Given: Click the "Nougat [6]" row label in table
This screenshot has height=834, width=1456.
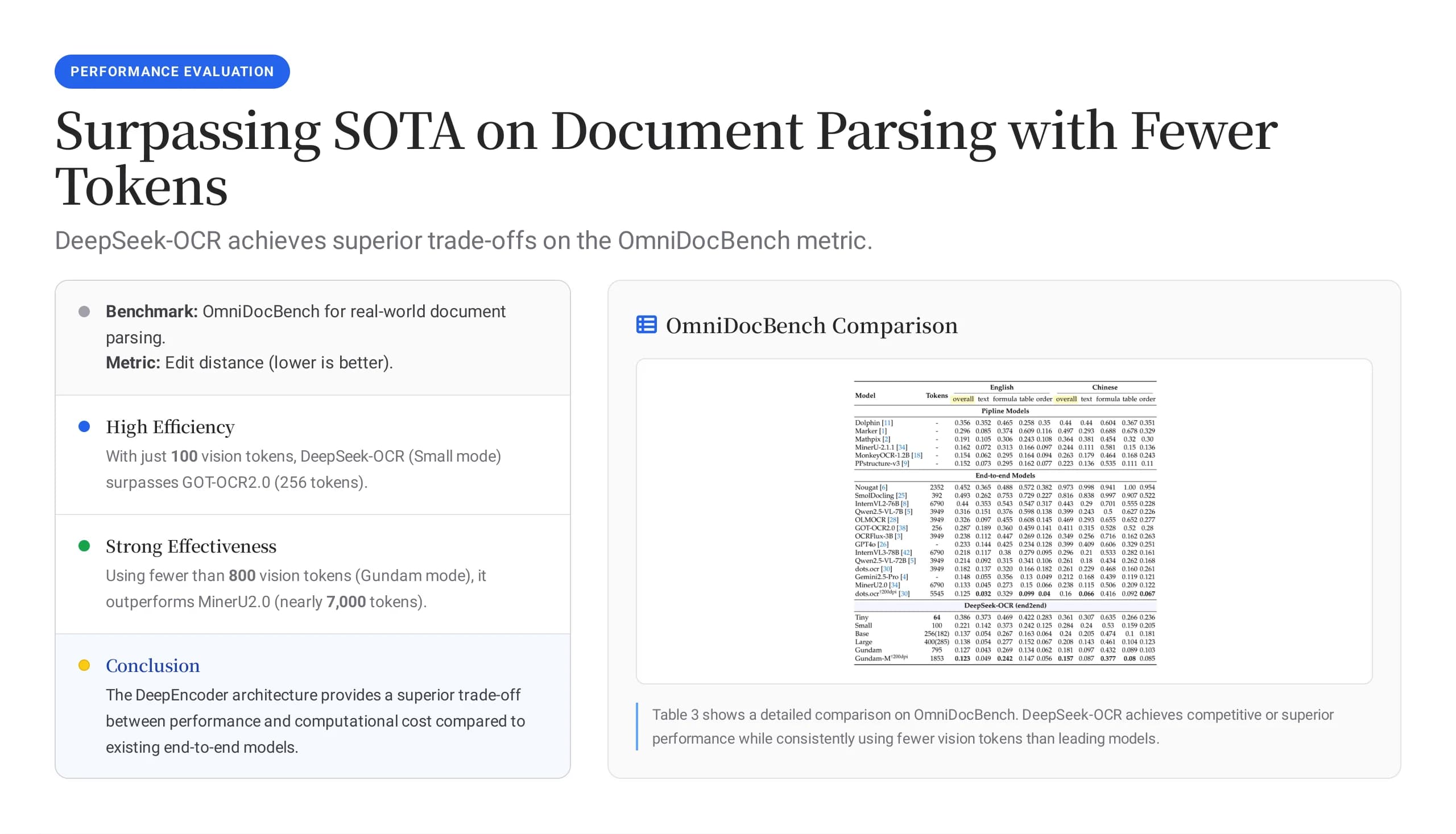Looking at the screenshot, I should pos(871,487).
